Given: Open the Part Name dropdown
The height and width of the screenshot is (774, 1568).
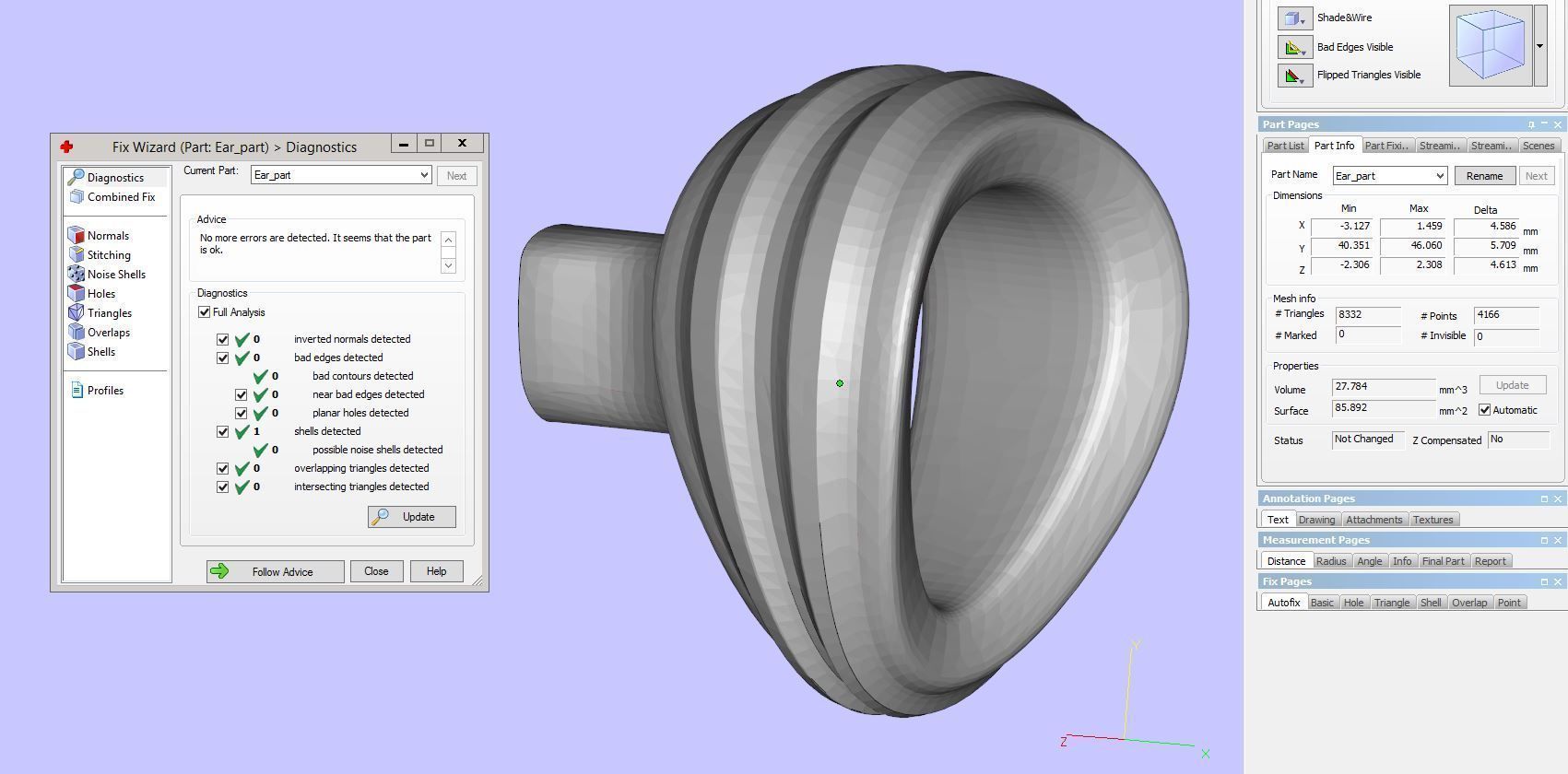Looking at the screenshot, I should (1439, 176).
